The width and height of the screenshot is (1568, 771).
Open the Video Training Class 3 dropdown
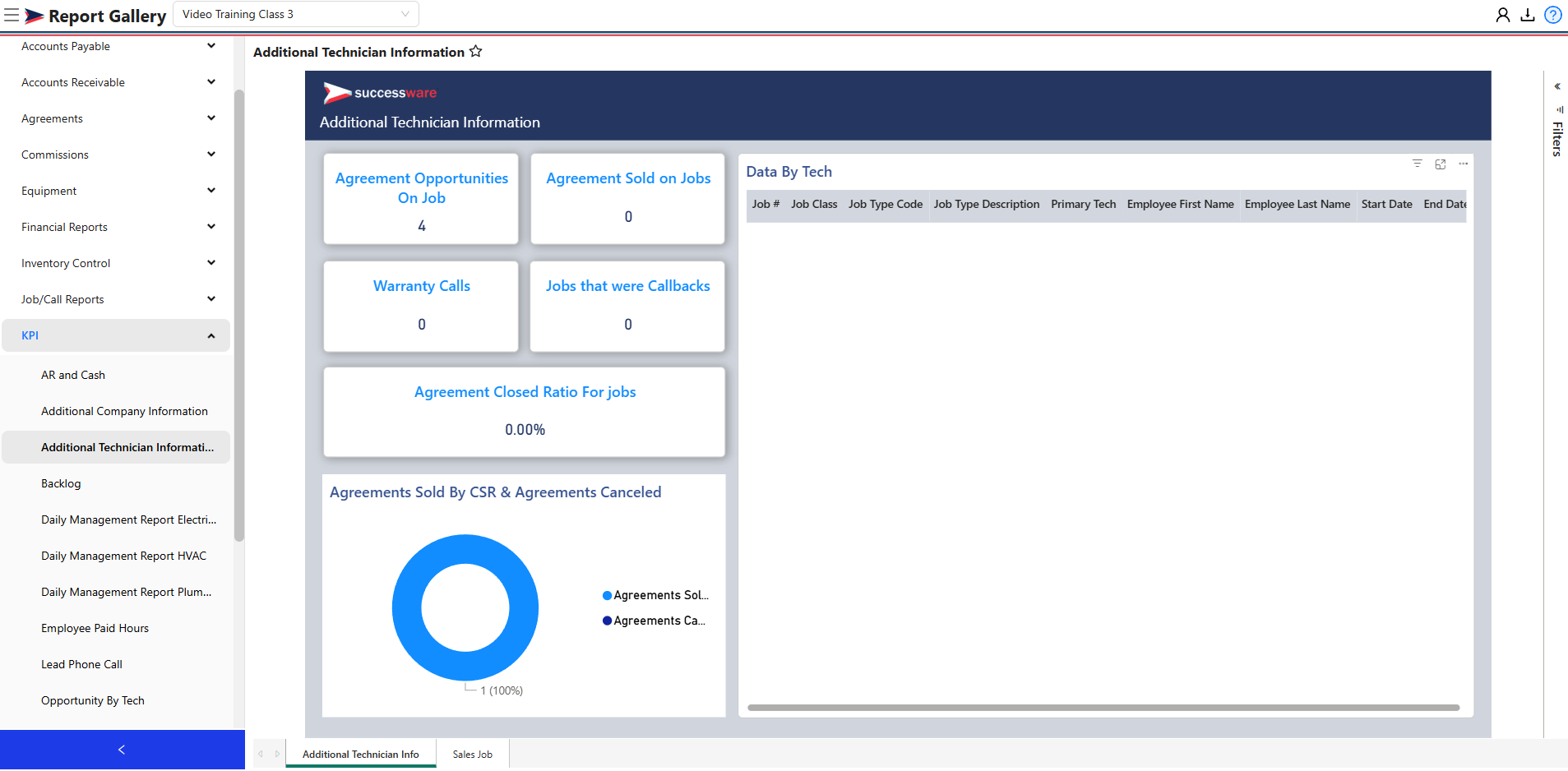(296, 14)
